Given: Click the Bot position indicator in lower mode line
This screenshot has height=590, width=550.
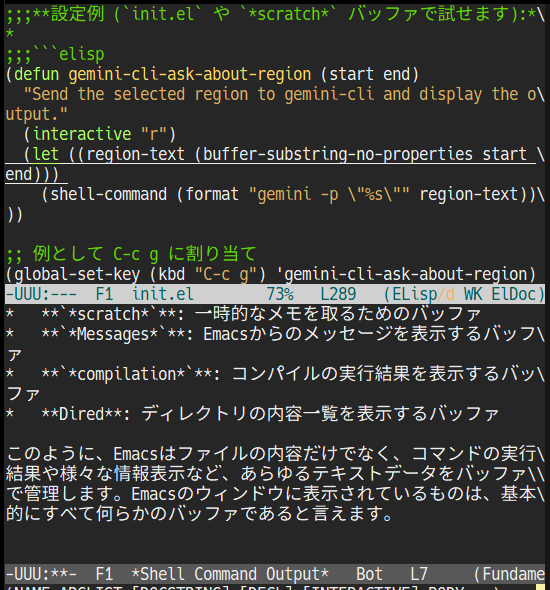Looking at the screenshot, I should (369, 574).
